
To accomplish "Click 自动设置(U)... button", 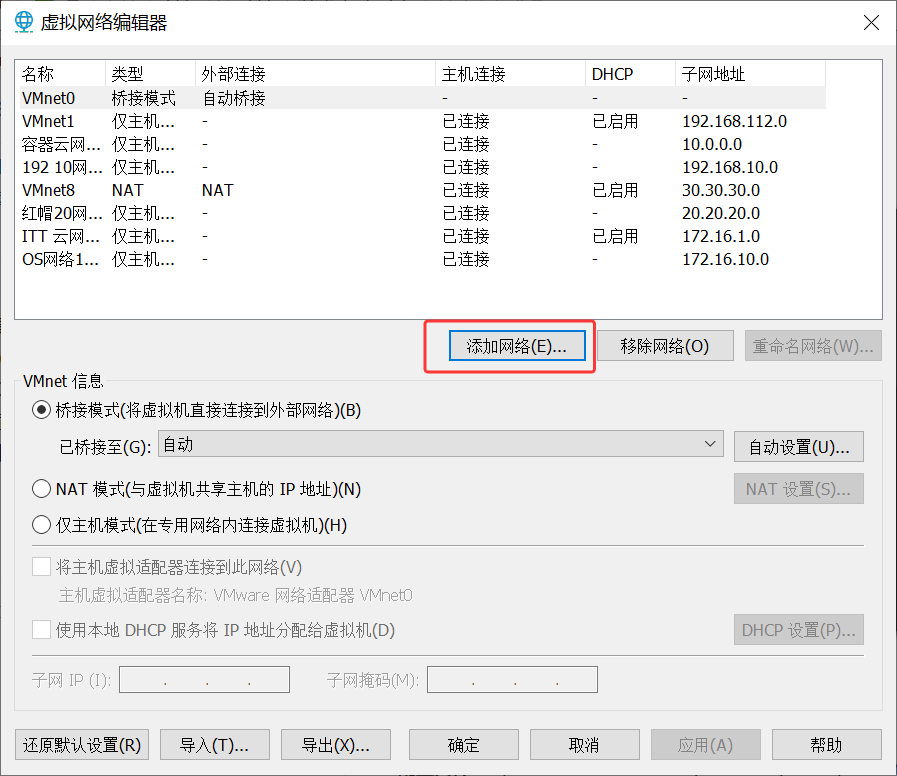I will coord(799,446).
